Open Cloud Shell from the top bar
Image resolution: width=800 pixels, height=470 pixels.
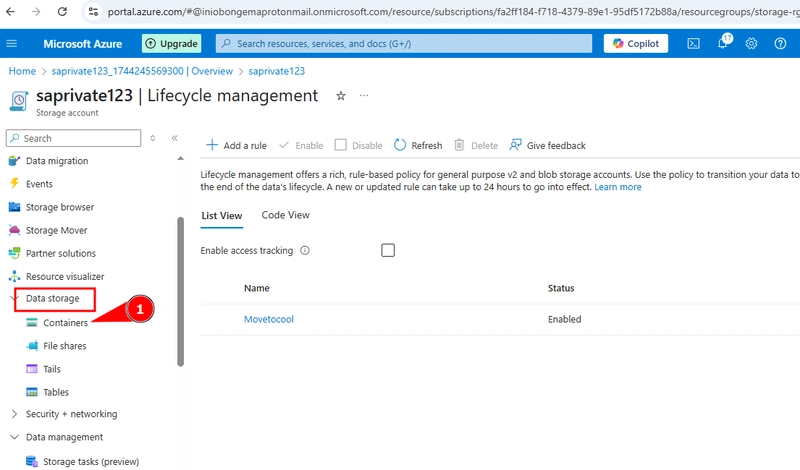click(693, 43)
